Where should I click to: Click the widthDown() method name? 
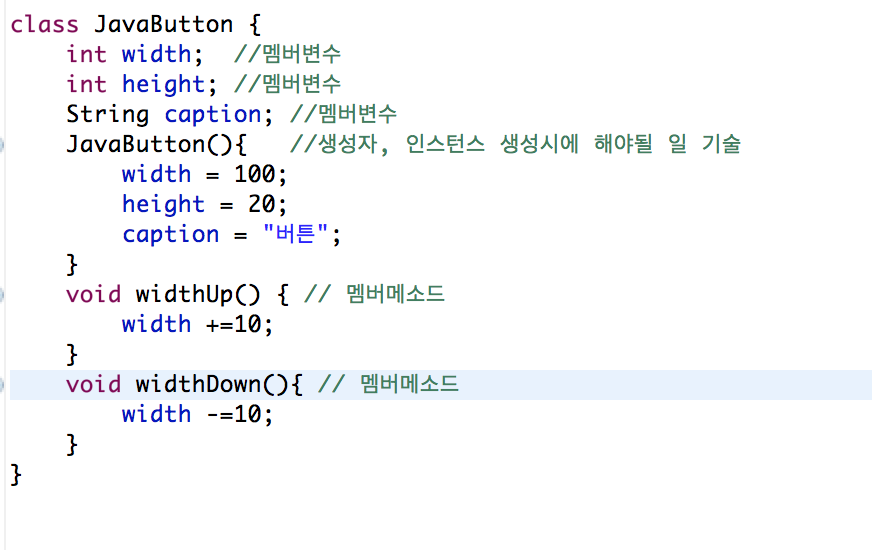212,385
